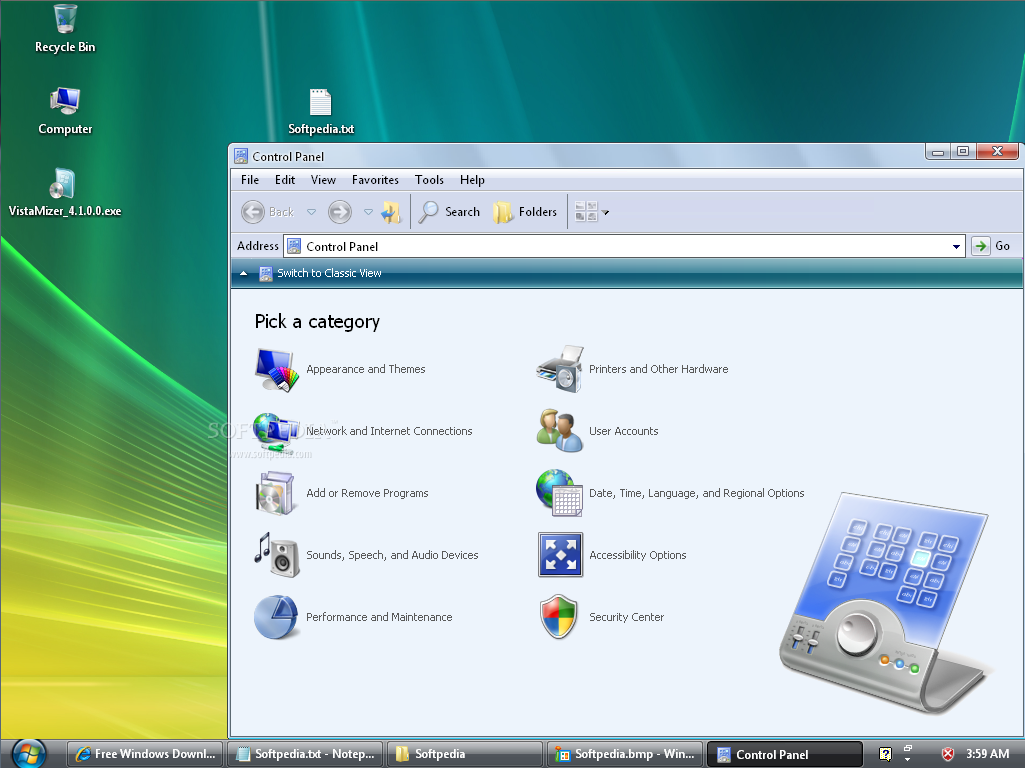Screen dimensions: 1025x768
Task: Click the Switch to Classic View icon
Action: (x=265, y=273)
